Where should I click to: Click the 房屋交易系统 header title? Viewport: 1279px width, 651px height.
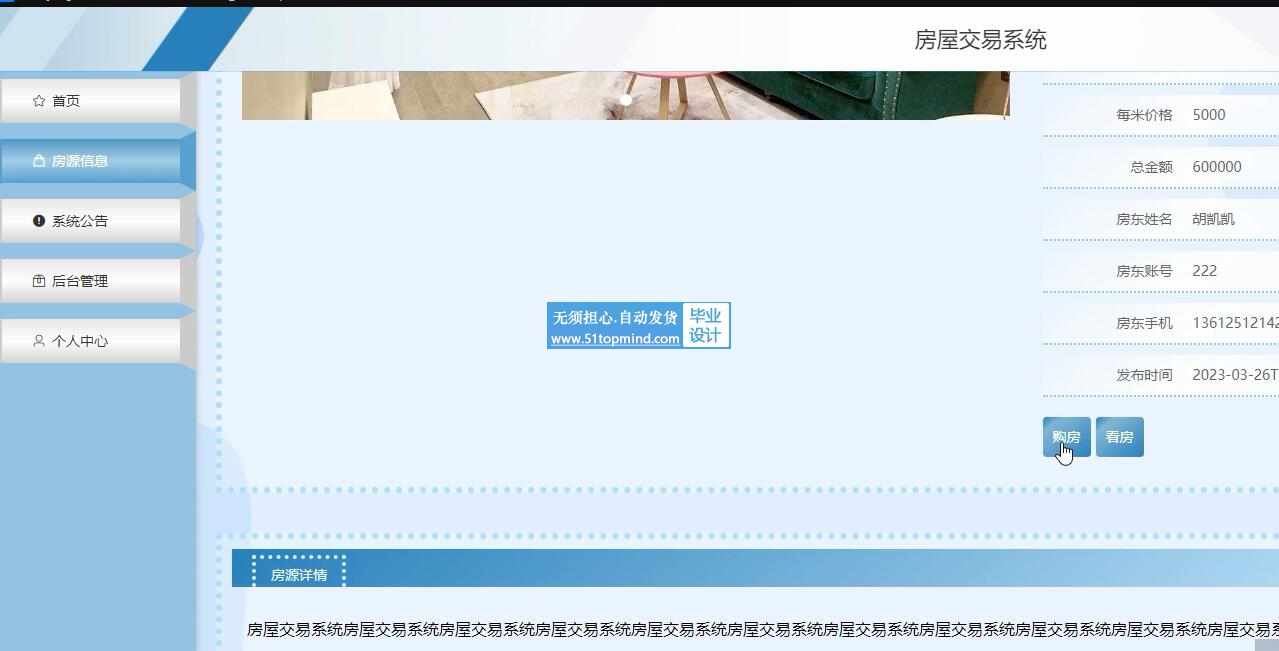(x=980, y=40)
